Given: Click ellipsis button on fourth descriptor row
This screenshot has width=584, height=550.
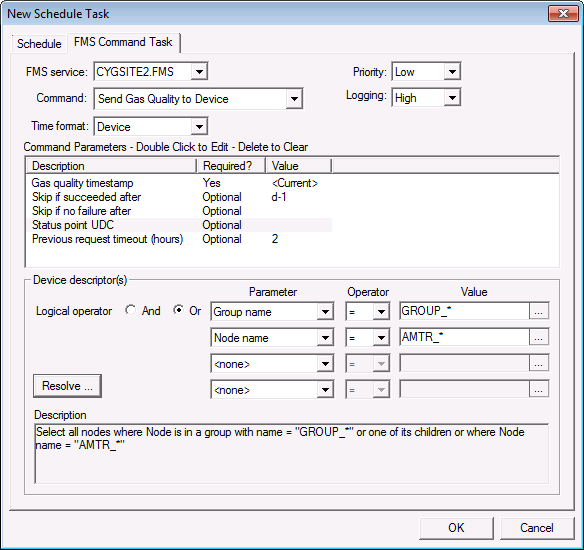Looking at the screenshot, I should [x=539, y=389].
